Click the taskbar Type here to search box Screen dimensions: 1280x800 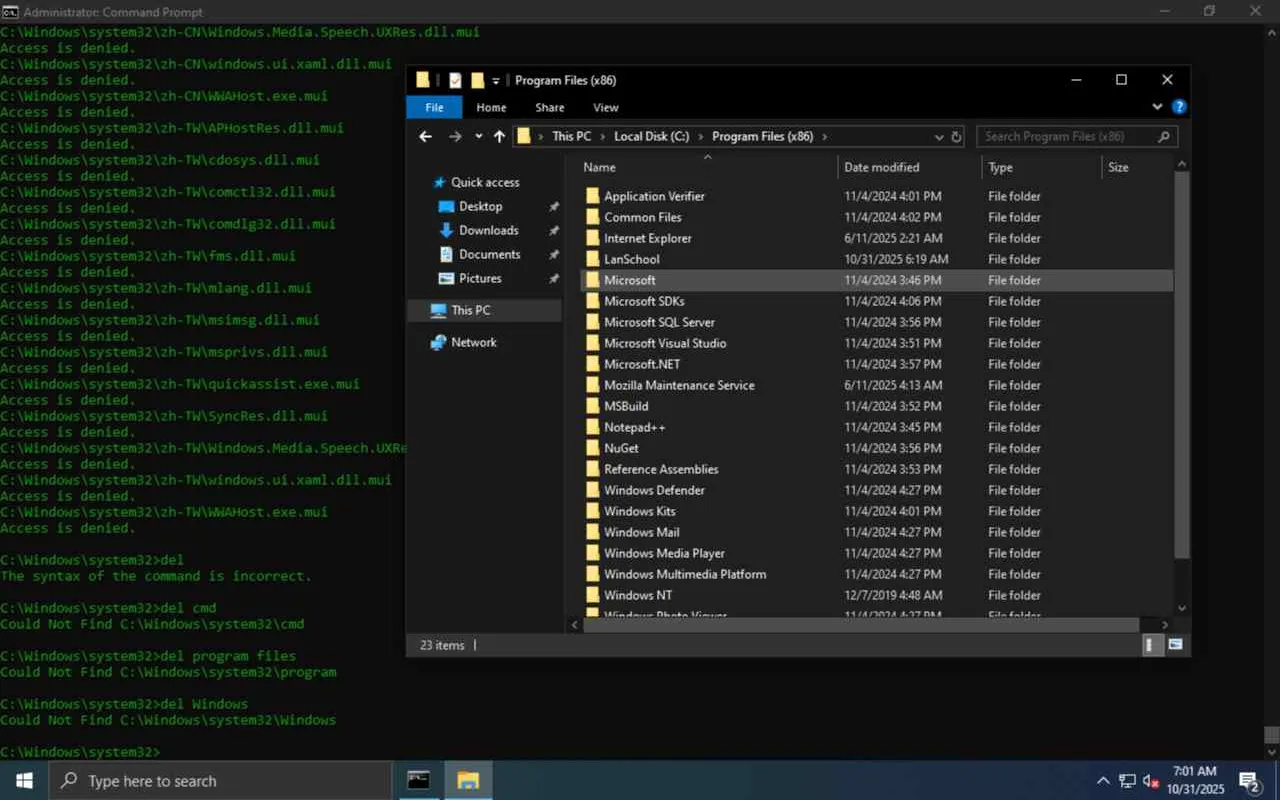(x=220, y=780)
